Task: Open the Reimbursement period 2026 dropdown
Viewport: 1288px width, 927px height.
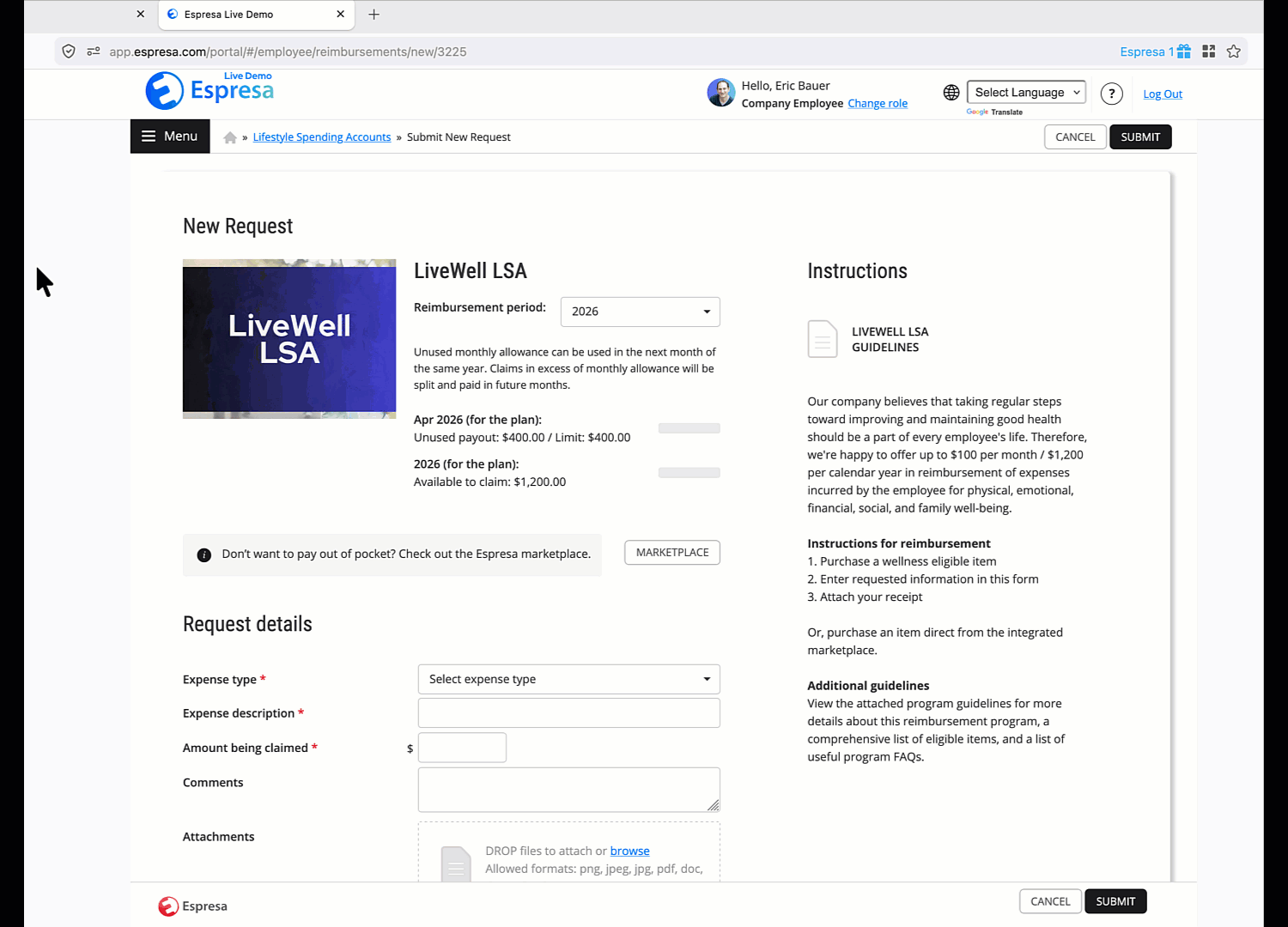Action: (641, 312)
